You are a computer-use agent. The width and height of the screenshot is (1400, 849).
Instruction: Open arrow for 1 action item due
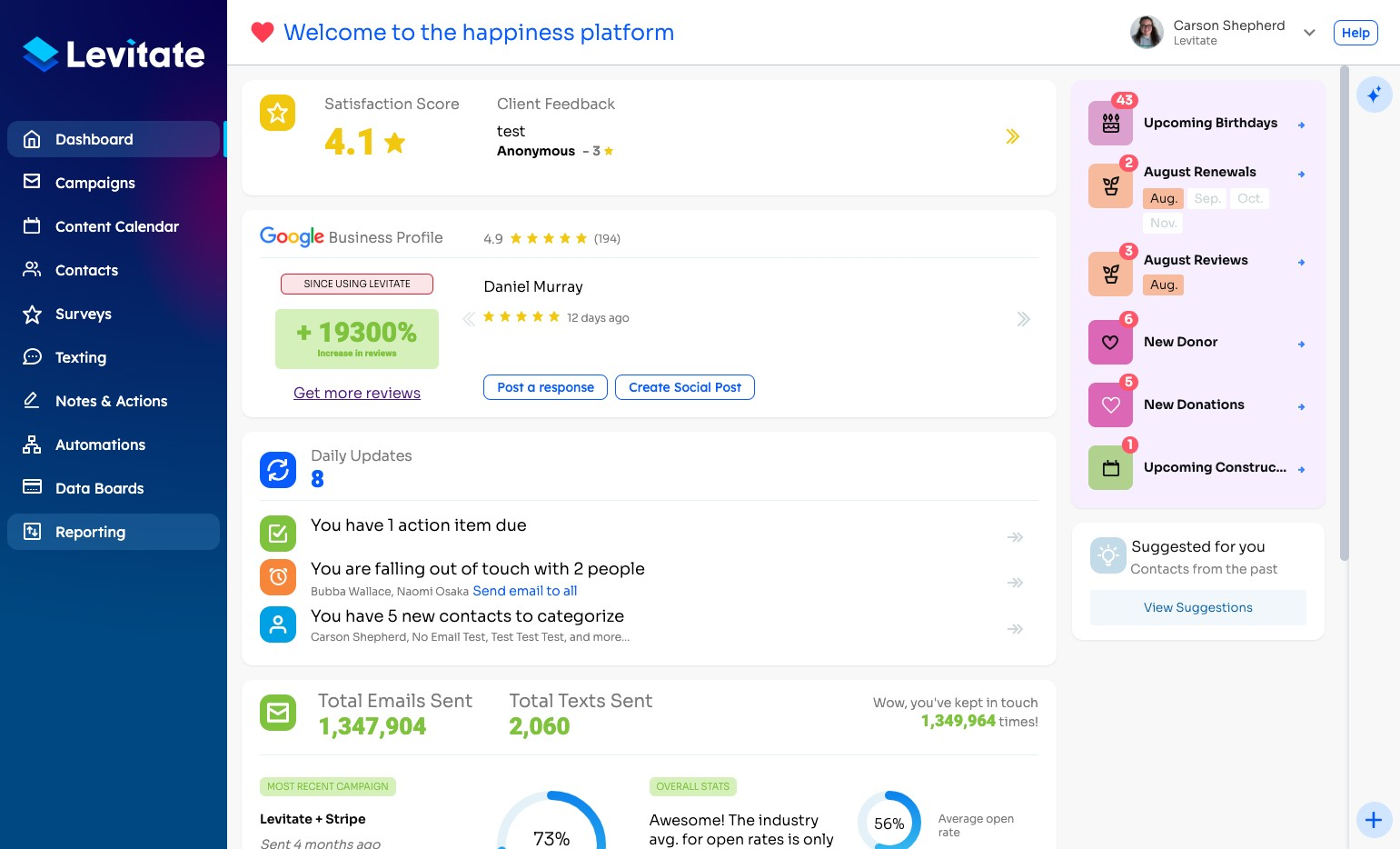[x=1016, y=537]
